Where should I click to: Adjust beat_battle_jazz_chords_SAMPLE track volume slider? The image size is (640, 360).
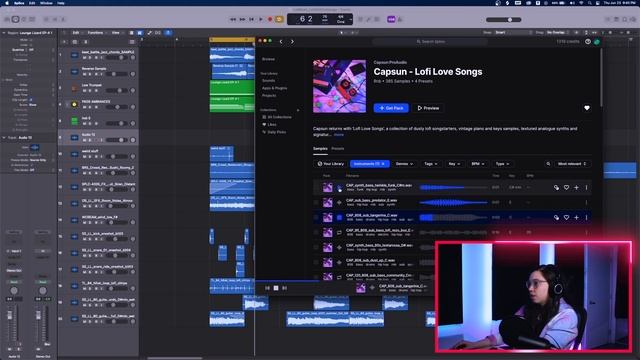(117, 58)
